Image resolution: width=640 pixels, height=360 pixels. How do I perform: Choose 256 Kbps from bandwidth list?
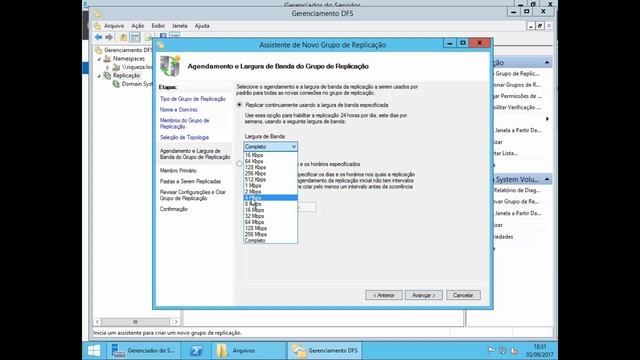click(x=271, y=173)
